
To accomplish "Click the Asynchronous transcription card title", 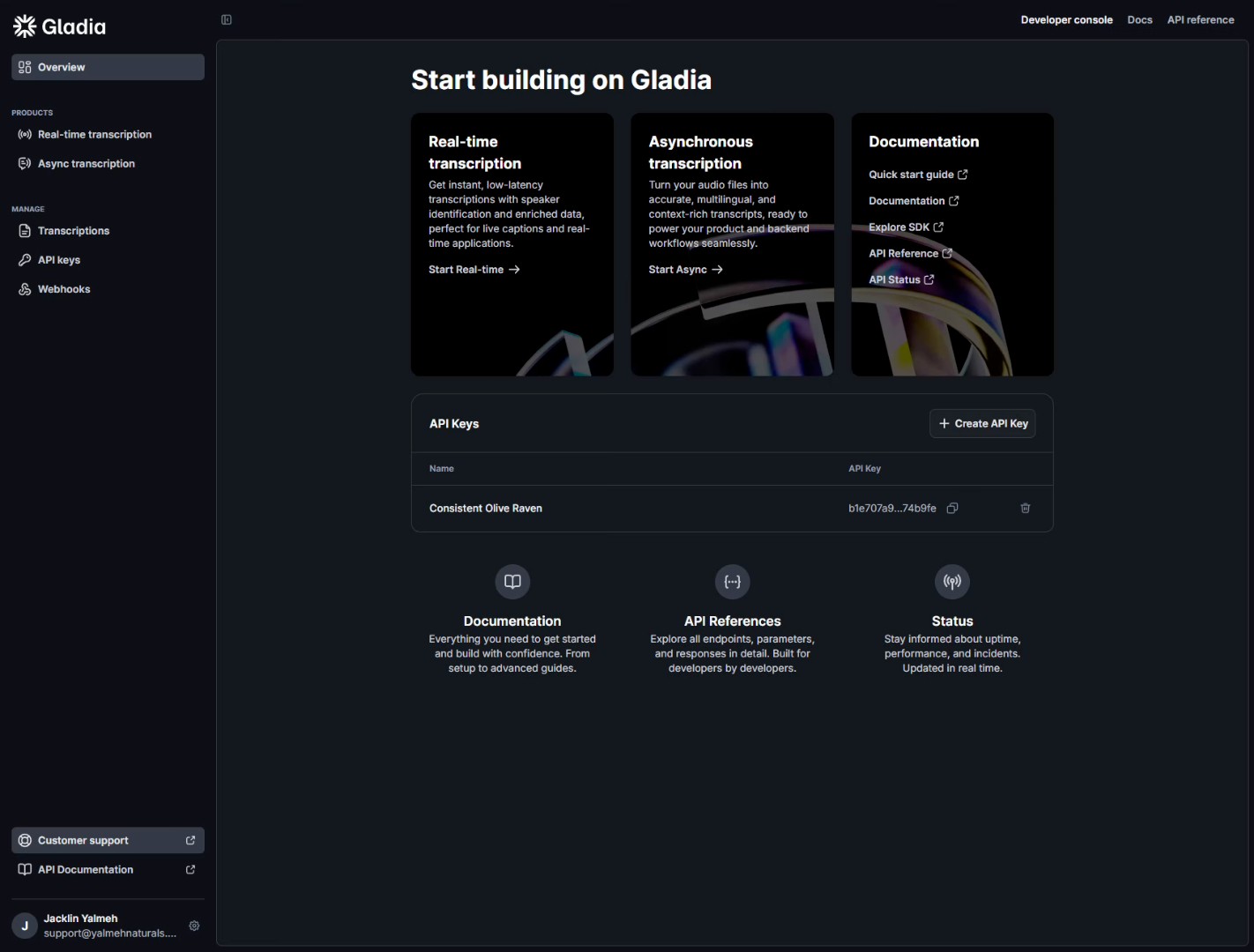I will (701, 152).
